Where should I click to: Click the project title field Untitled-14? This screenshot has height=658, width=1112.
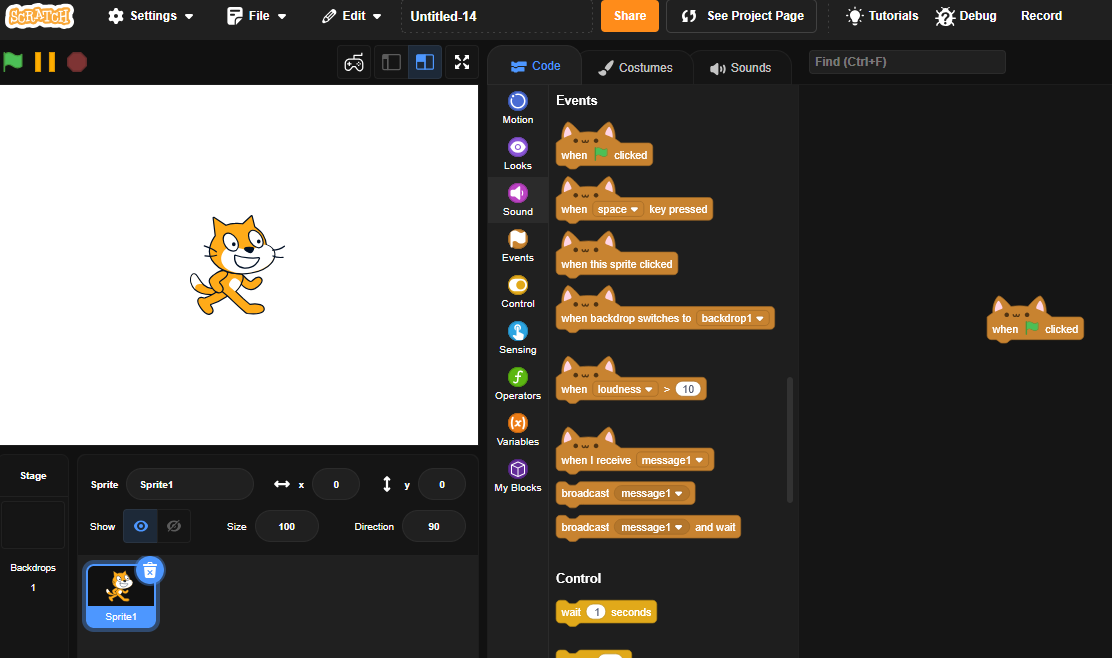tap(496, 16)
